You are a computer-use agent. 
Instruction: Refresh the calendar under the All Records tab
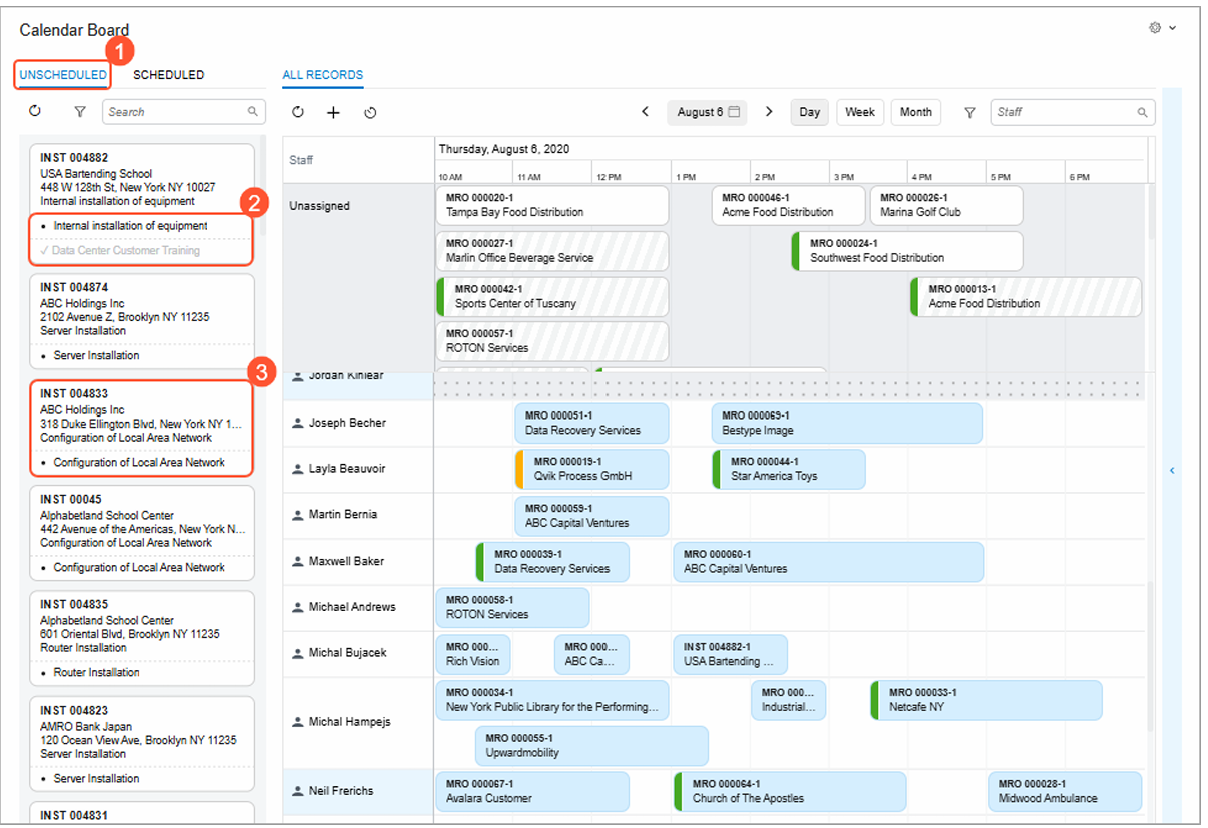pyautogui.click(x=298, y=113)
